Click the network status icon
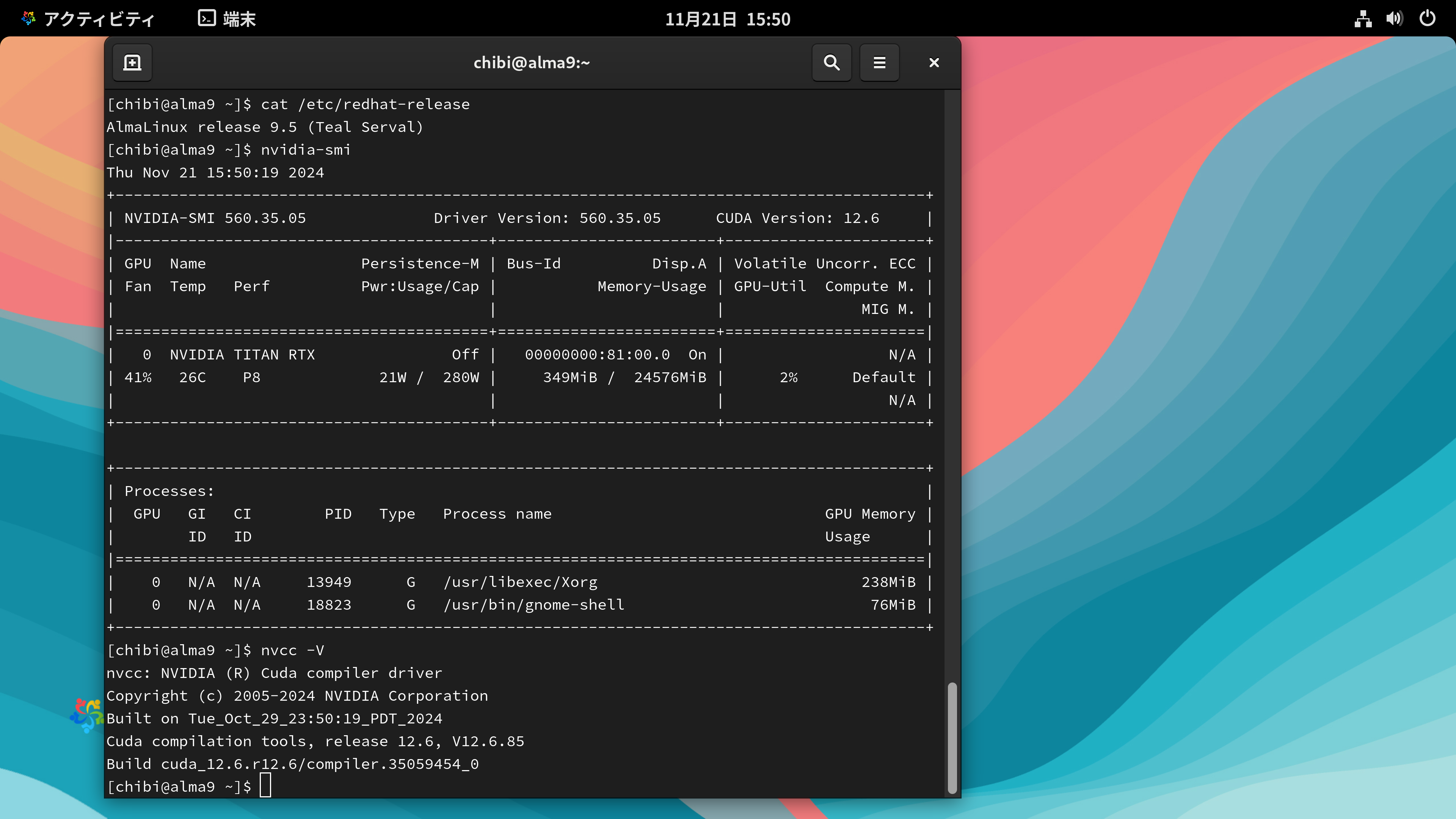Image resolution: width=1456 pixels, height=819 pixels. pos(1363,19)
